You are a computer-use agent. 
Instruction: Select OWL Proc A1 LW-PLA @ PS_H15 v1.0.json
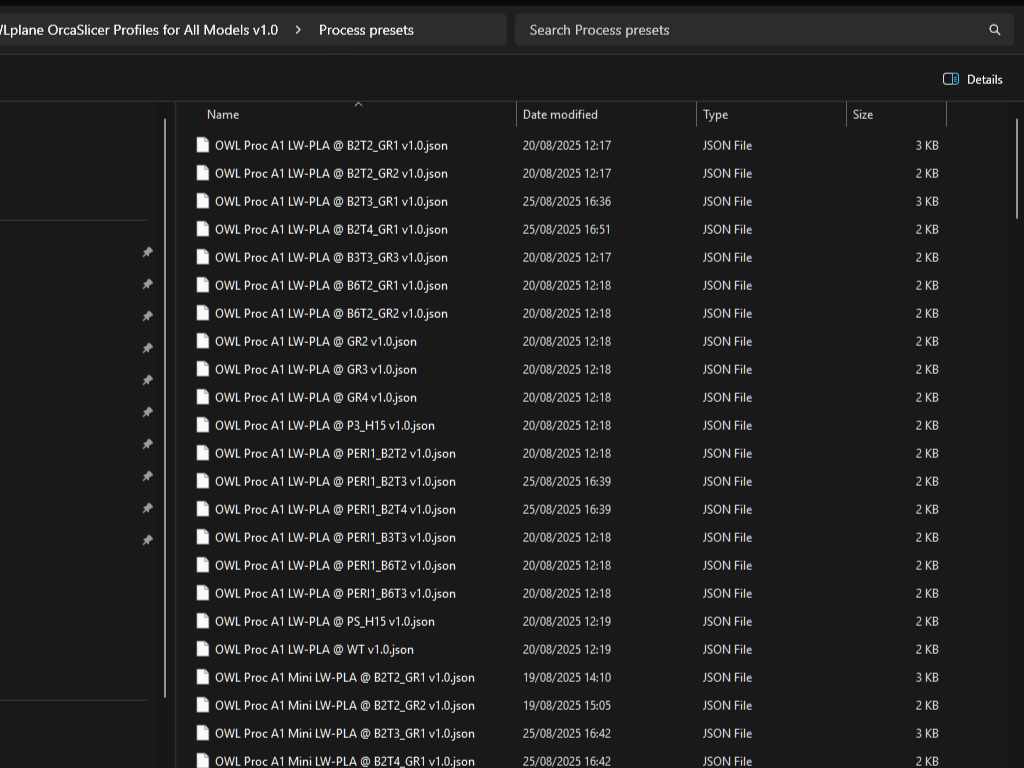[x=324, y=621]
